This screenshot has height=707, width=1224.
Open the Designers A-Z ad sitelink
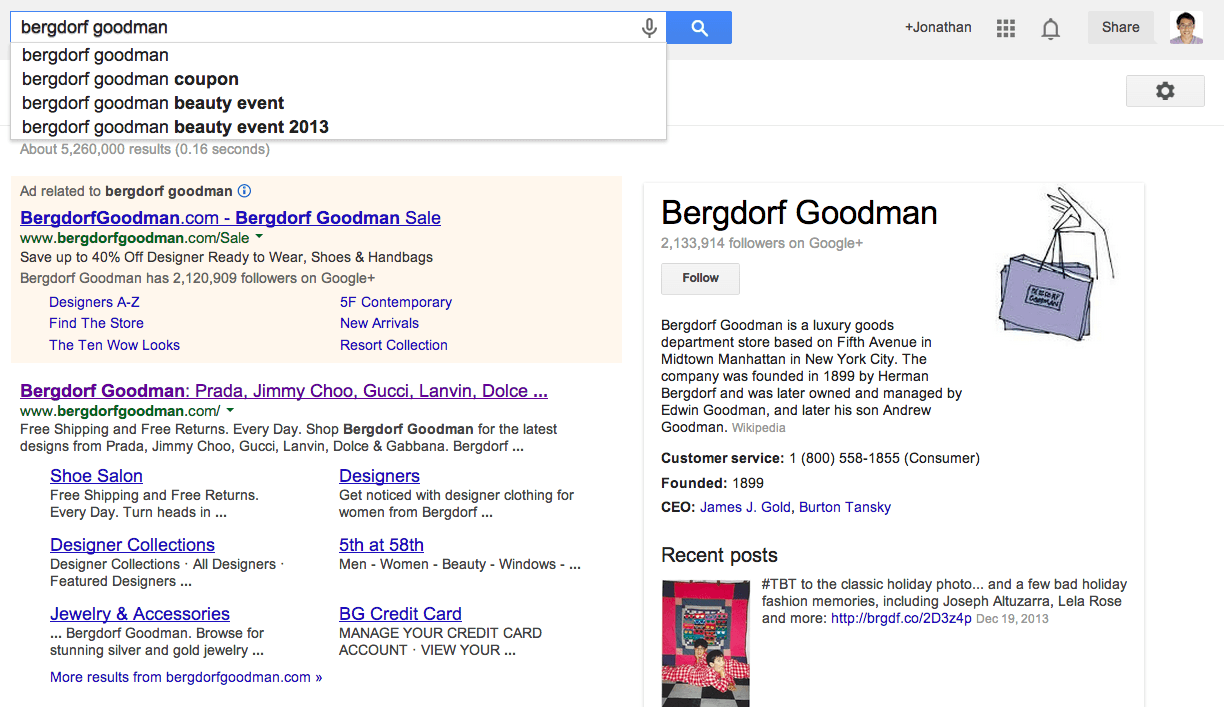94,302
